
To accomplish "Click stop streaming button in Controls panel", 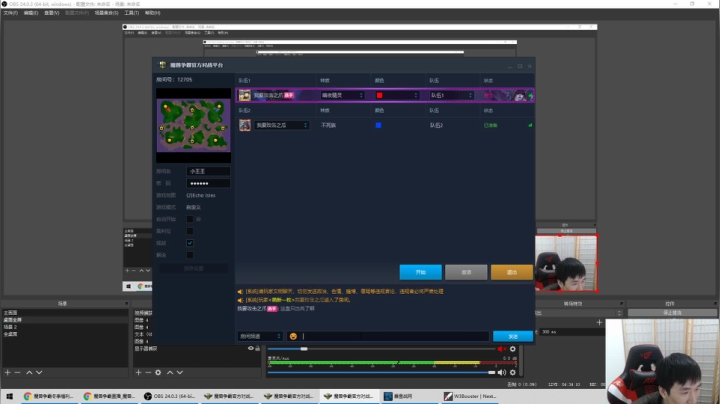I will pyautogui.click(x=672, y=313).
